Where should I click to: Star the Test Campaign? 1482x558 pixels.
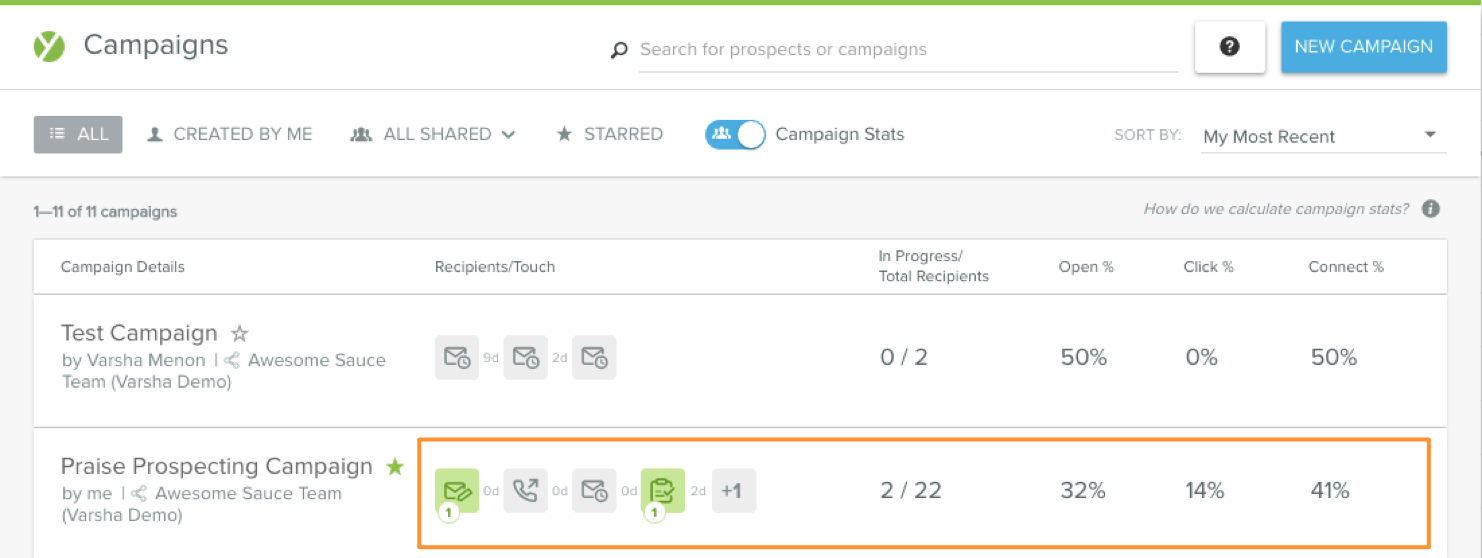tap(239, 333)
